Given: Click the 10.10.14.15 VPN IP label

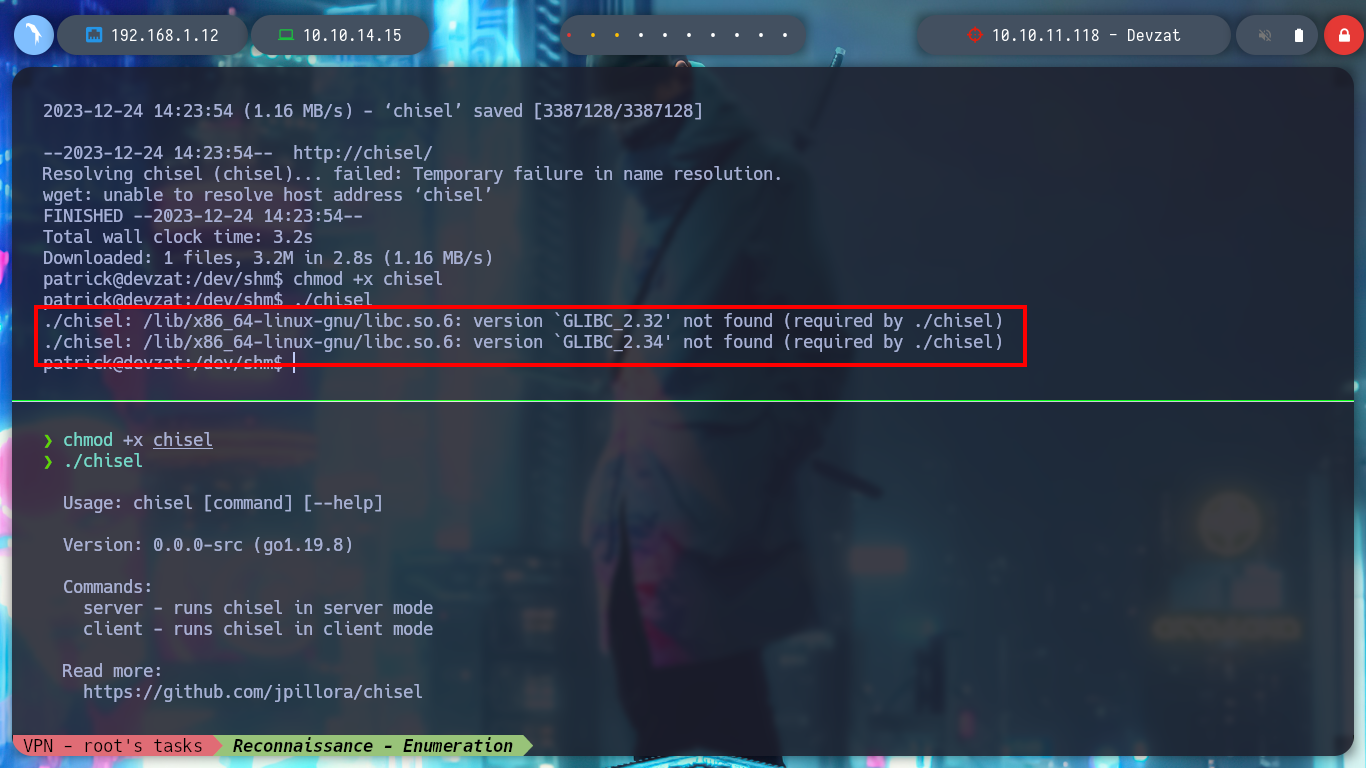Looking at the screenshot, I should click(x=352, y=35).
